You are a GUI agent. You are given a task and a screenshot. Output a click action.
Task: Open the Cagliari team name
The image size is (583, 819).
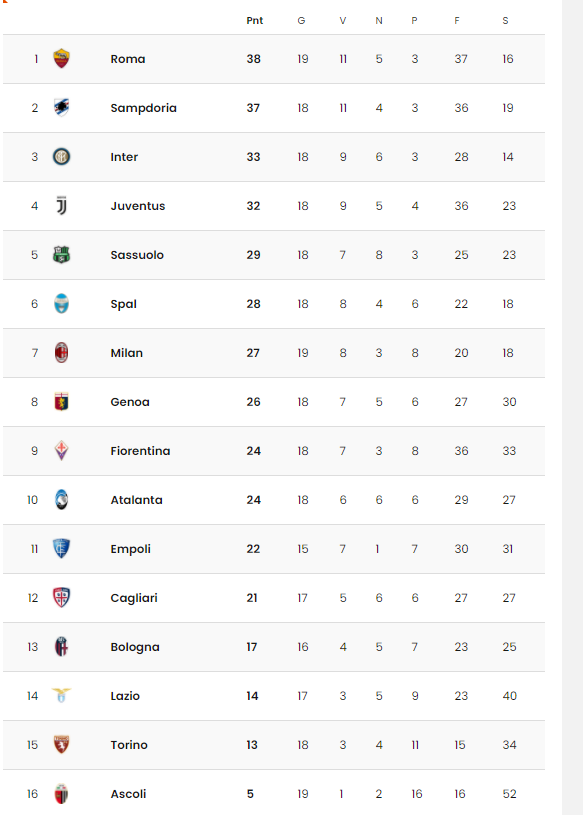point(134,598)
